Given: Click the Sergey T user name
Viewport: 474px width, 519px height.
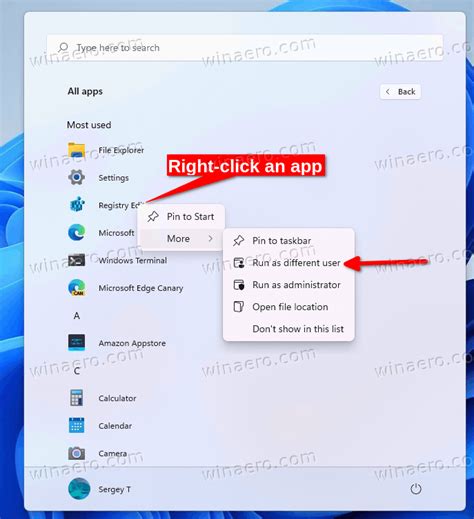Looking at the screenshot, I should 114,489.
